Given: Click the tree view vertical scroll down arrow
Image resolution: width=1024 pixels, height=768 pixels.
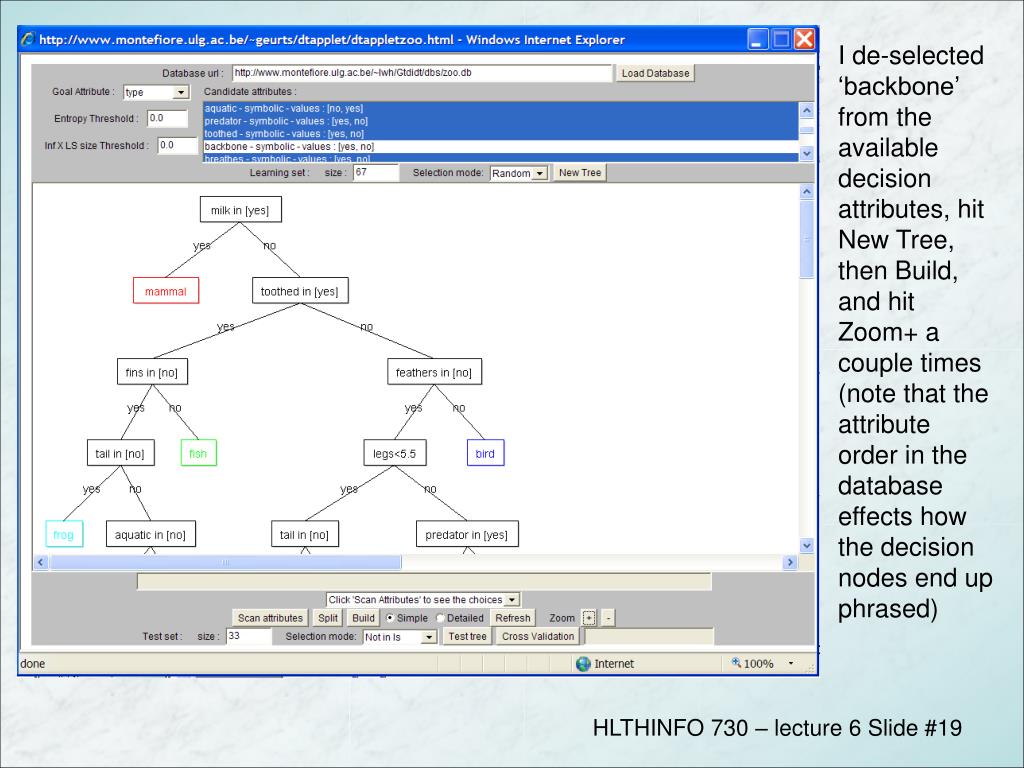Looking at the screenshot, I should pos(807,545).
